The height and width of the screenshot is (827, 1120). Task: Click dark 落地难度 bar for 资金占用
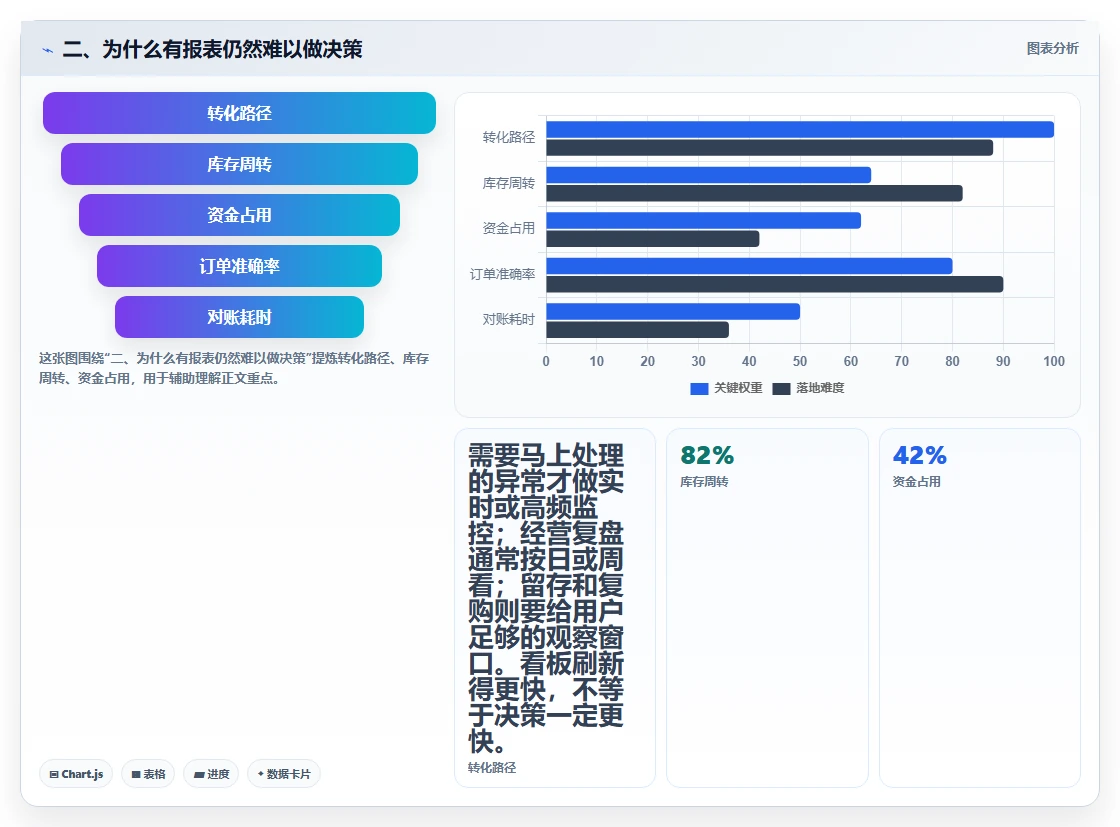(x=653, y=239)
